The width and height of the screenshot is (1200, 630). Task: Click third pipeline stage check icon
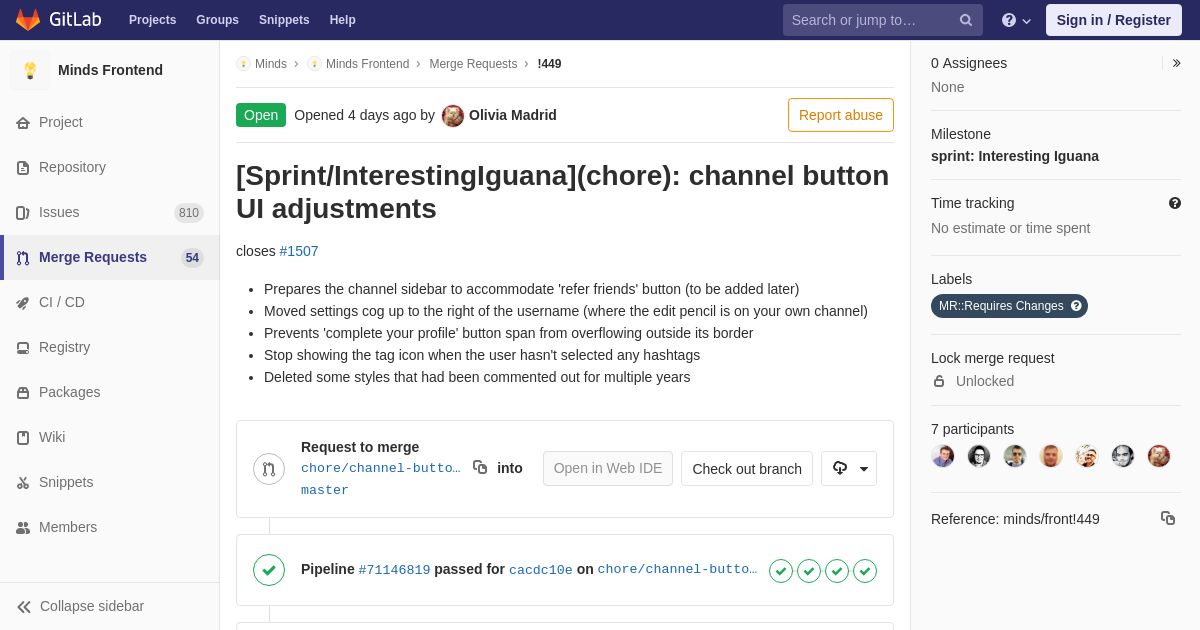tap(837, 571)
